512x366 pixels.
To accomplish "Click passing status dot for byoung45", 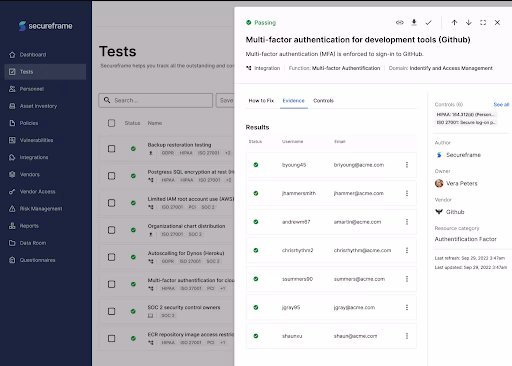I will 256,165.
